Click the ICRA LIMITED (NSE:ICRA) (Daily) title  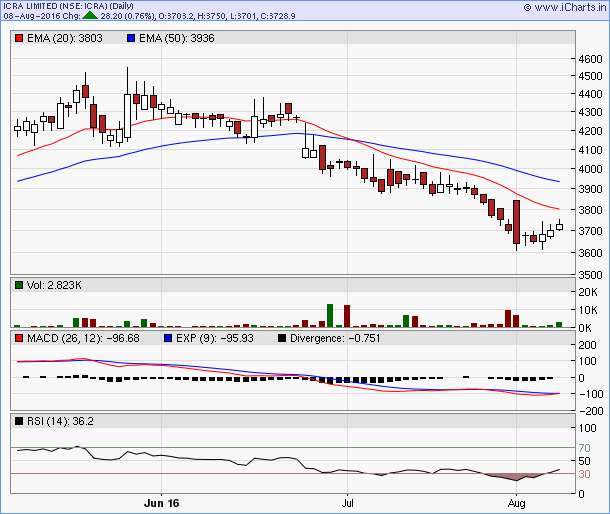click(x=68, y=6)
